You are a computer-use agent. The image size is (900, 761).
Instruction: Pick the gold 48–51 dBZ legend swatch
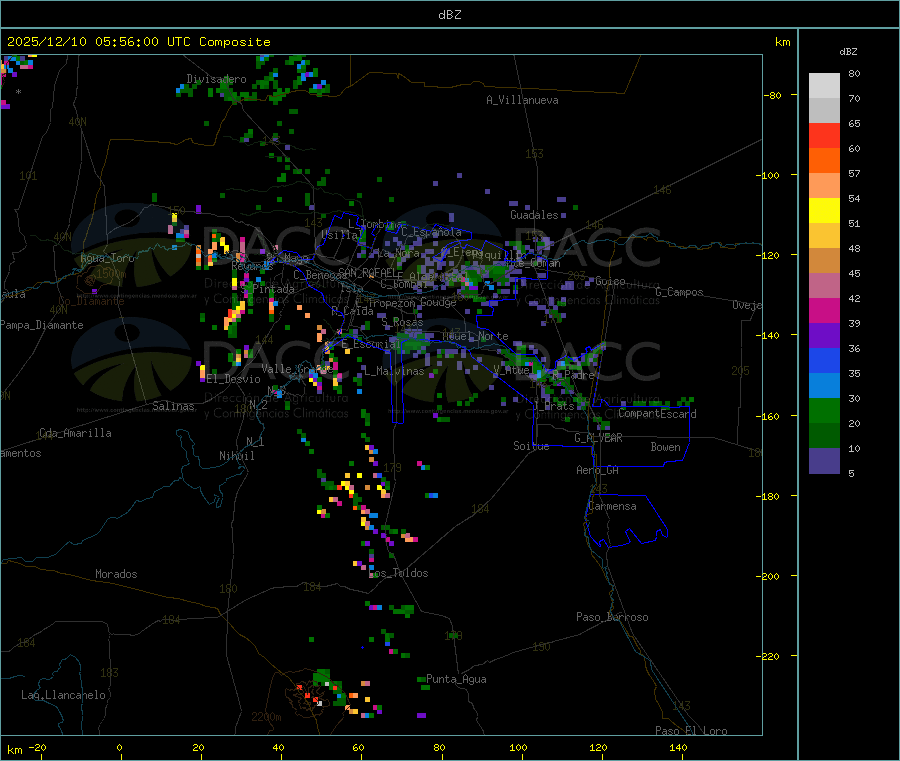[824, 236]
